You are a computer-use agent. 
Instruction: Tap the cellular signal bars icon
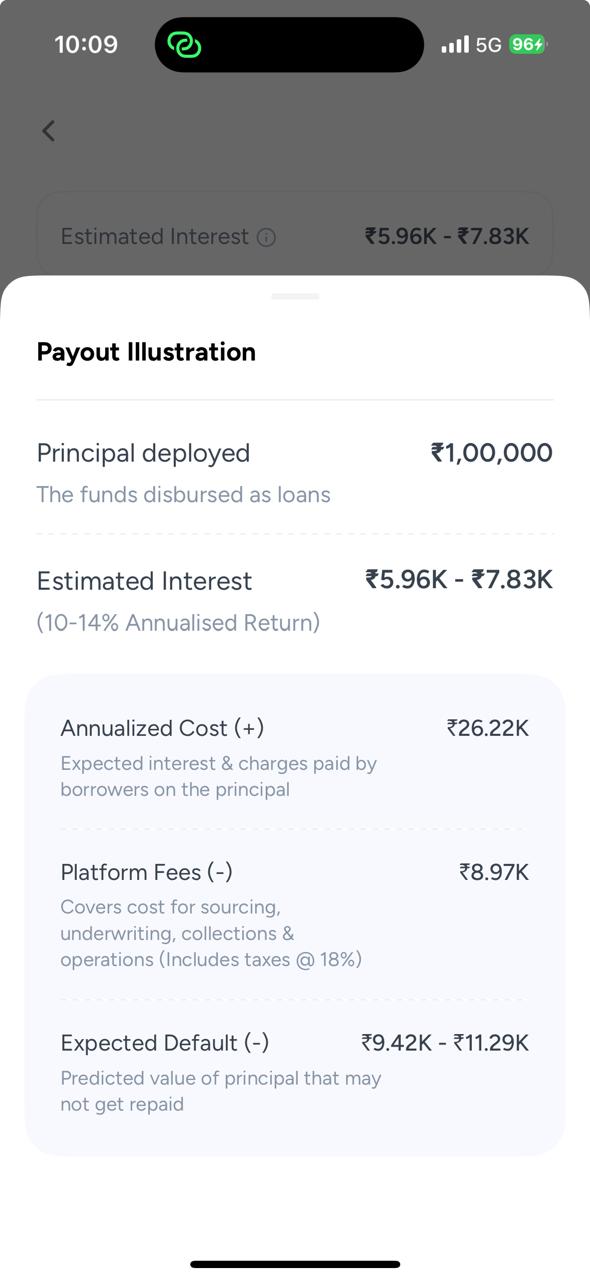pyautogui.click(x=455, y=44)
